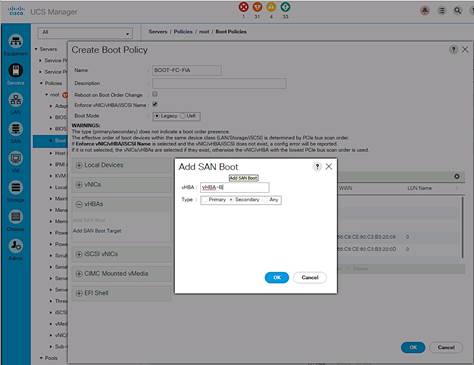This screenshot has height=365, width=474.
Task: Open the user profile icon in header
Action: pyautogui.click(x=425, y=11)
